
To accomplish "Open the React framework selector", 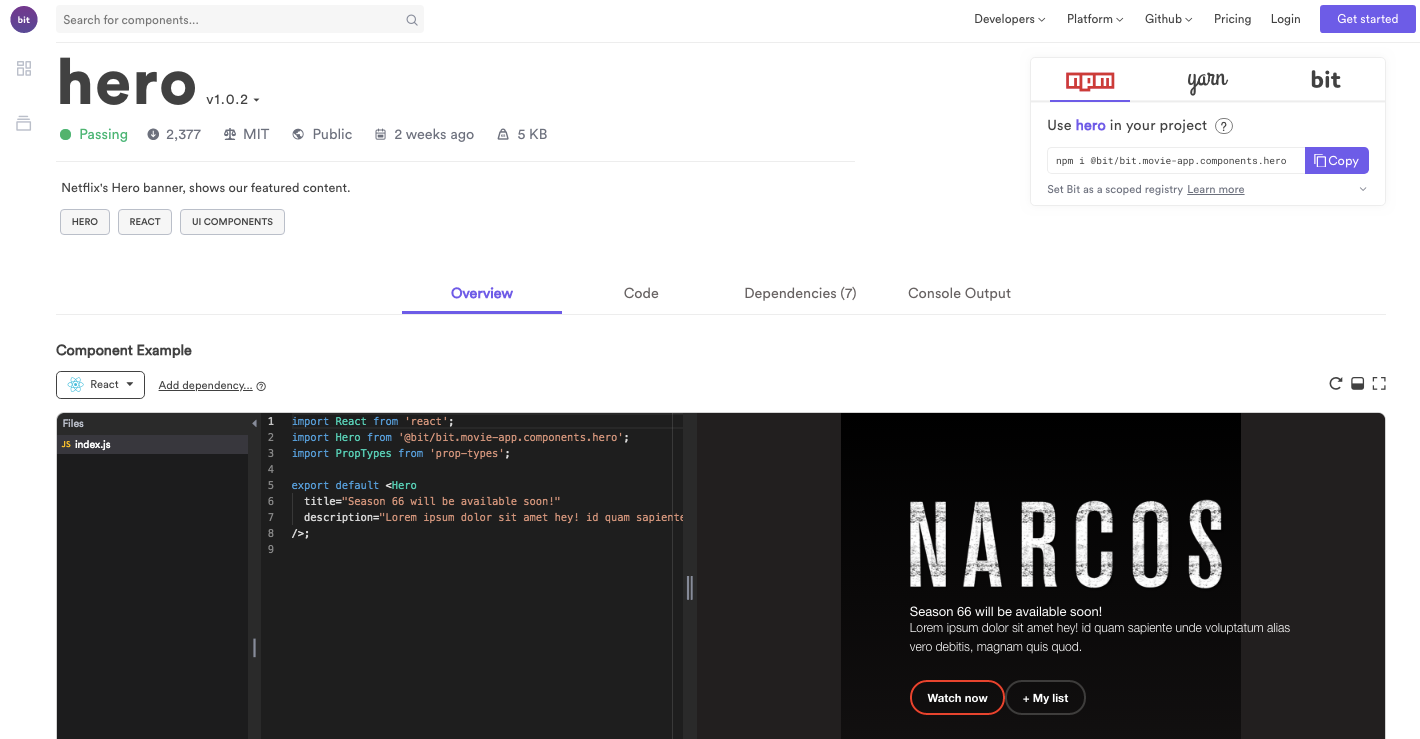I will pos(100,384).
